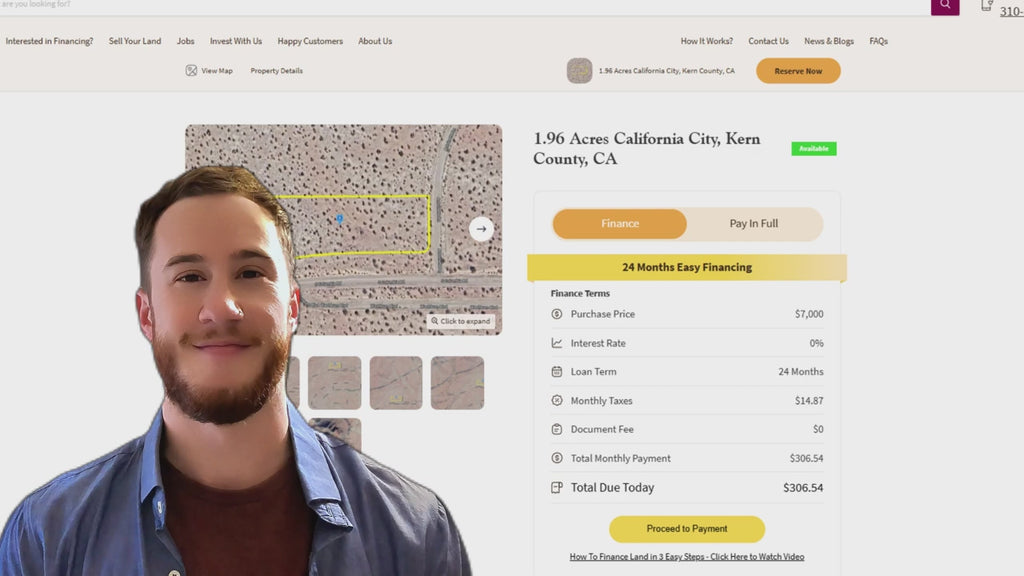
Task: Open the Interested in Financing? menu
Action: coord(49,42)
